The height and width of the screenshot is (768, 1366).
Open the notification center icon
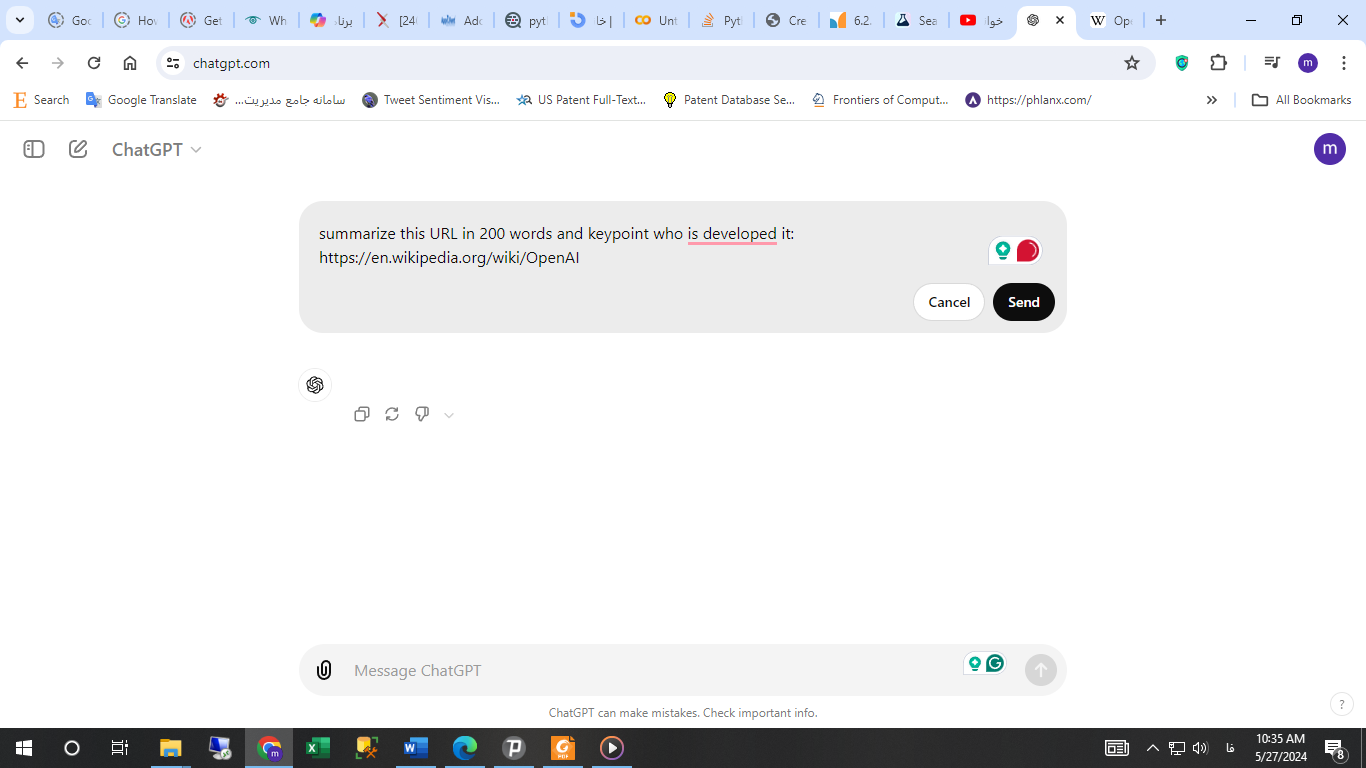pos(1334,748)
